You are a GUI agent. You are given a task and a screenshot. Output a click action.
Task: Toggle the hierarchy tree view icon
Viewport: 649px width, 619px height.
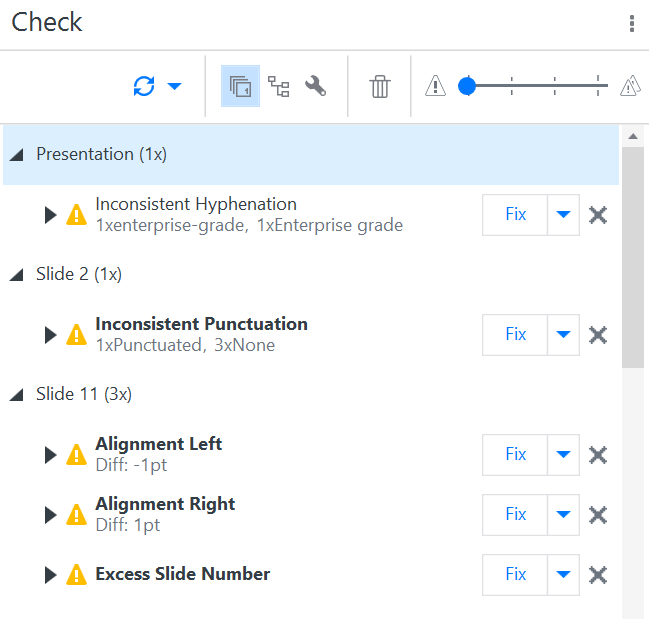[x=278, y=87]
